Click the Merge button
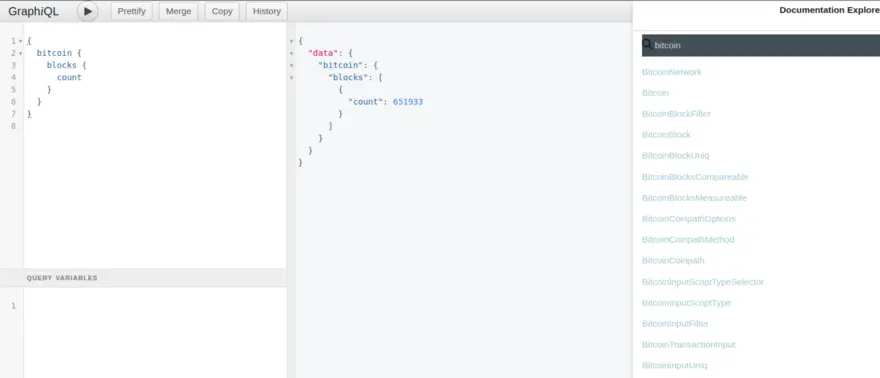The height and width of the screenshot is (378, 880). click(x=178, y=11)
